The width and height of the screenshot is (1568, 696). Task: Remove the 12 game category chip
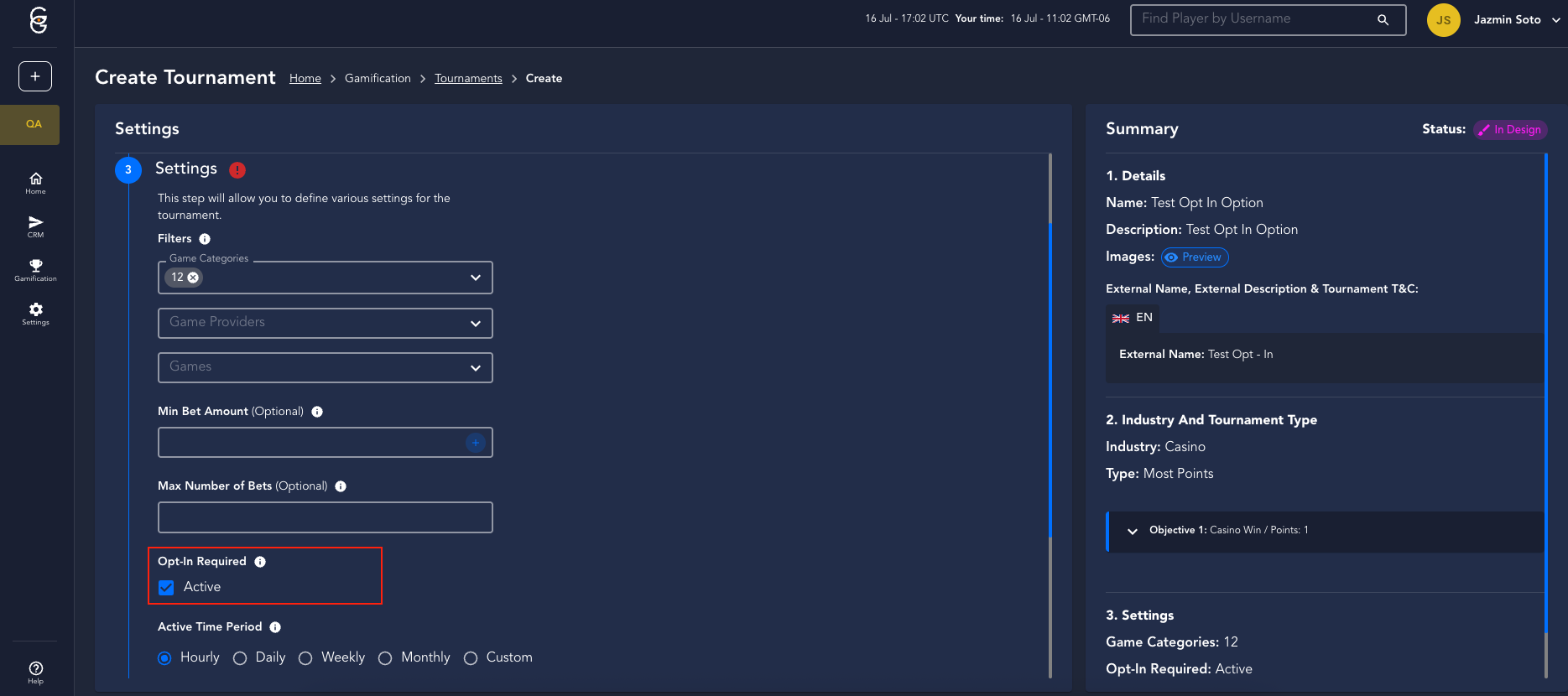pyautogui.click(x=193, y=278)
